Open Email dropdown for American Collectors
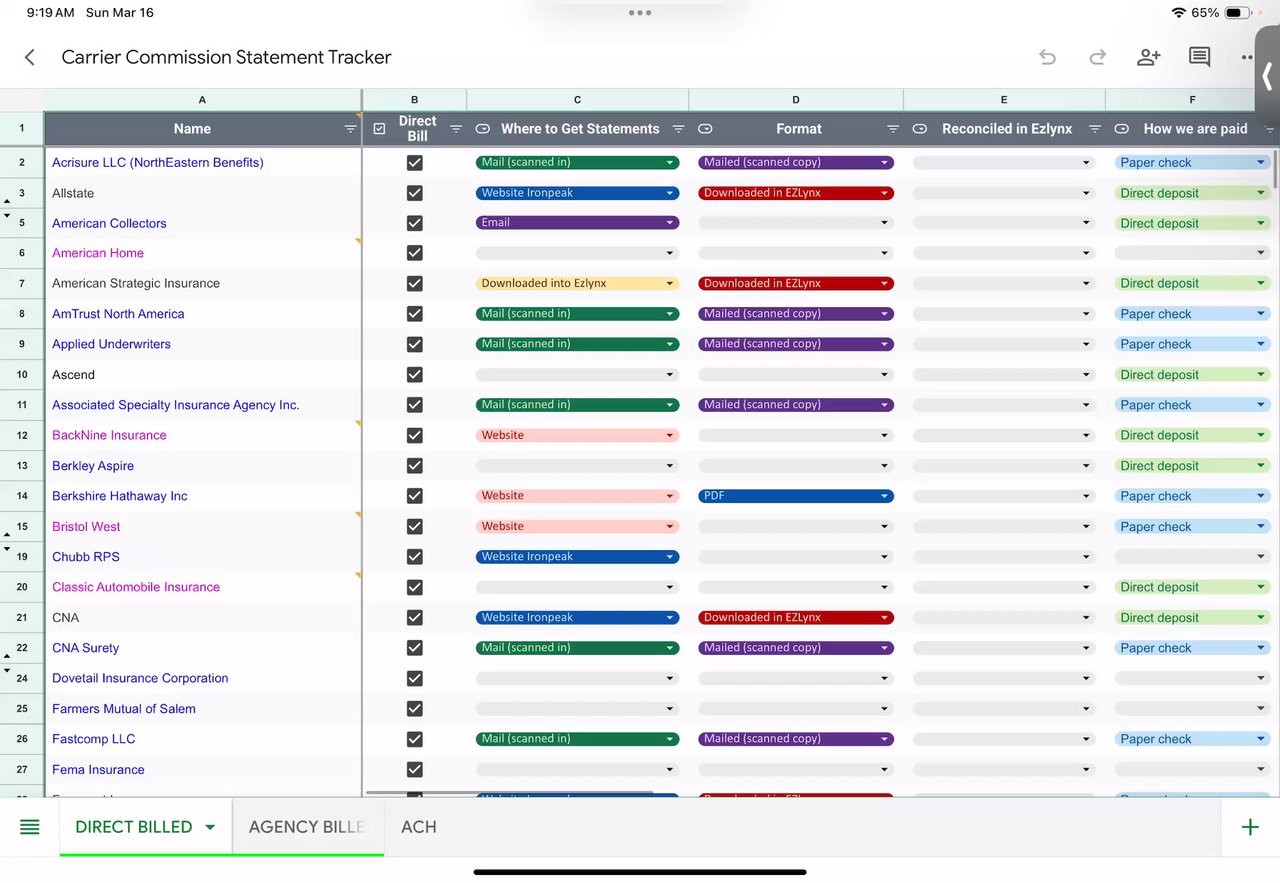1280x883 pixels. point(577,223)
